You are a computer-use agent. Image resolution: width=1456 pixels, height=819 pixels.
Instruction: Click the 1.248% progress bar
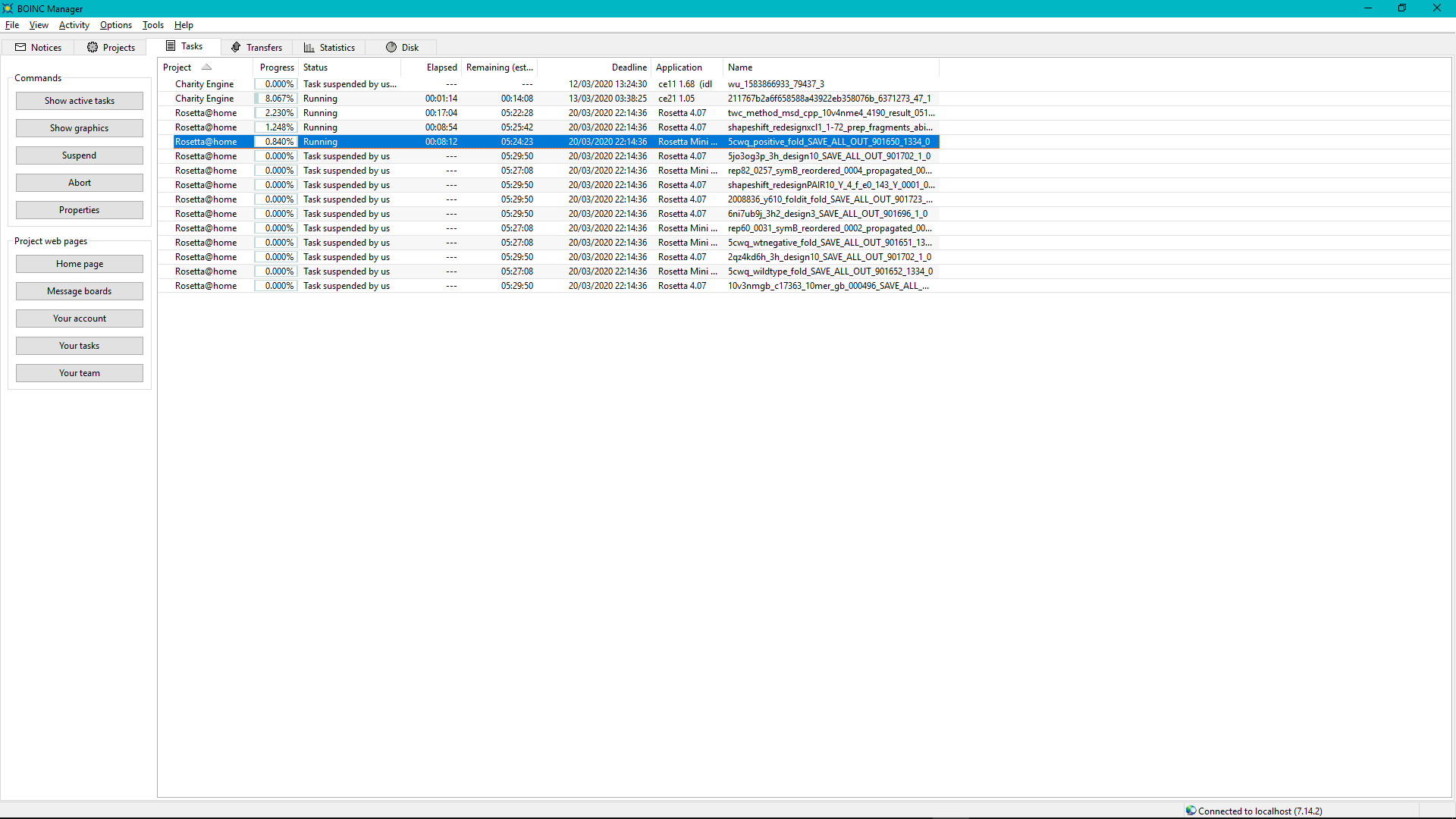(x=276, y=127)
